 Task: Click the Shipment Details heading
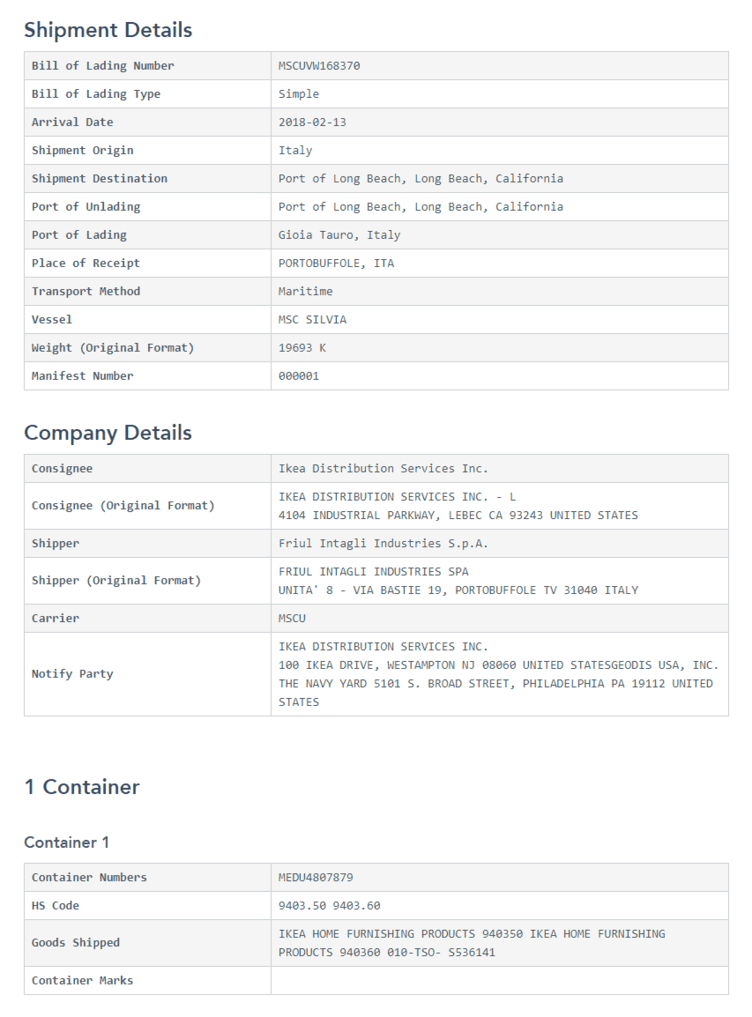pos(108,30)
